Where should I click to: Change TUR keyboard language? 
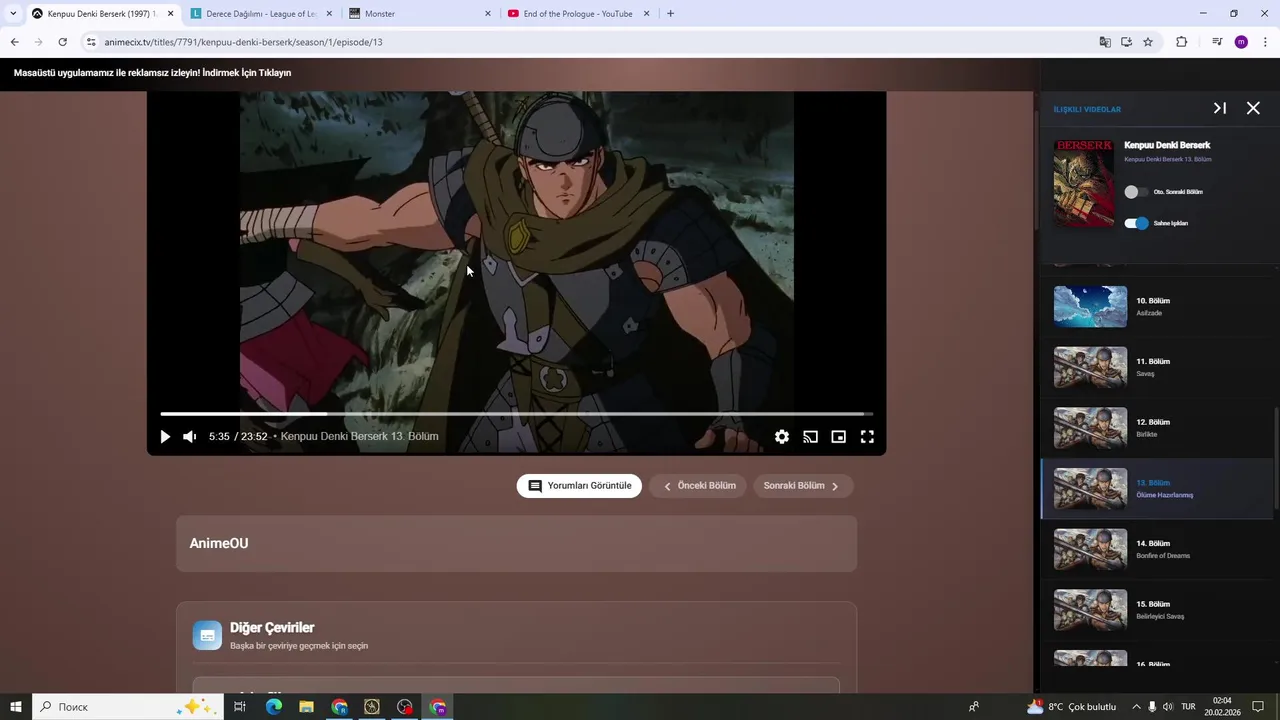1189,707
